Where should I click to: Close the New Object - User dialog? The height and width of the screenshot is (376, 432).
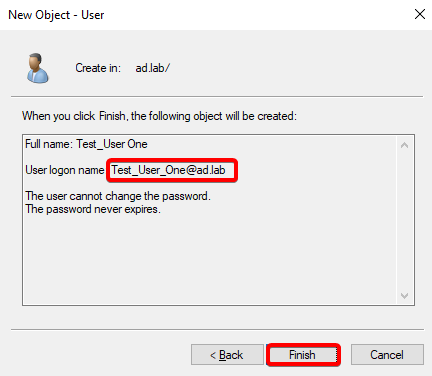(419, 14)
